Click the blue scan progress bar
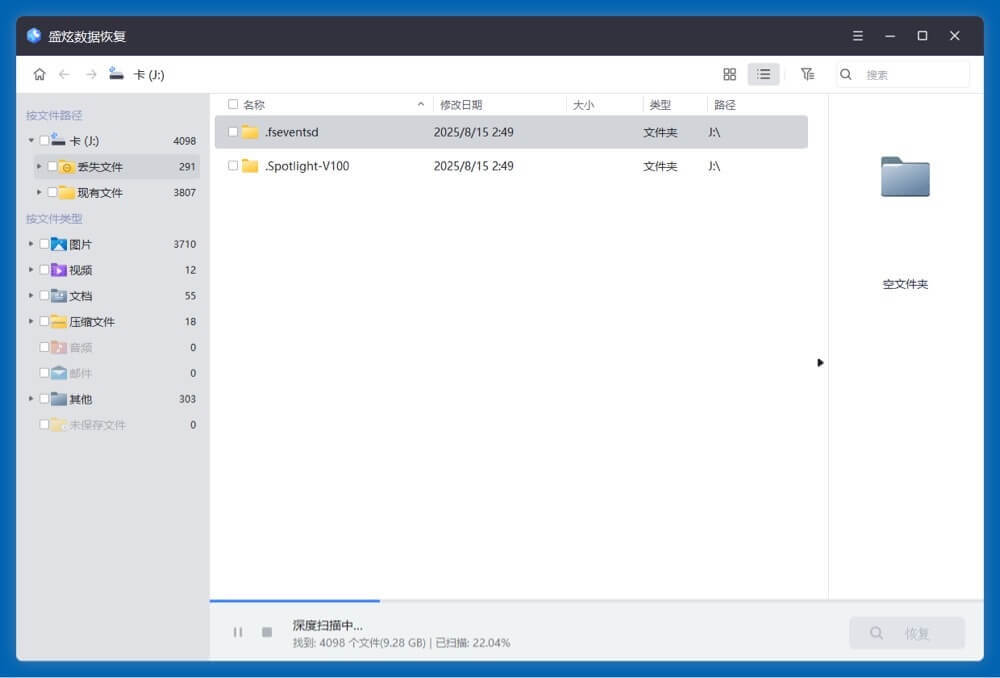This screenshot has width=1000, height=678. (293, 601)
